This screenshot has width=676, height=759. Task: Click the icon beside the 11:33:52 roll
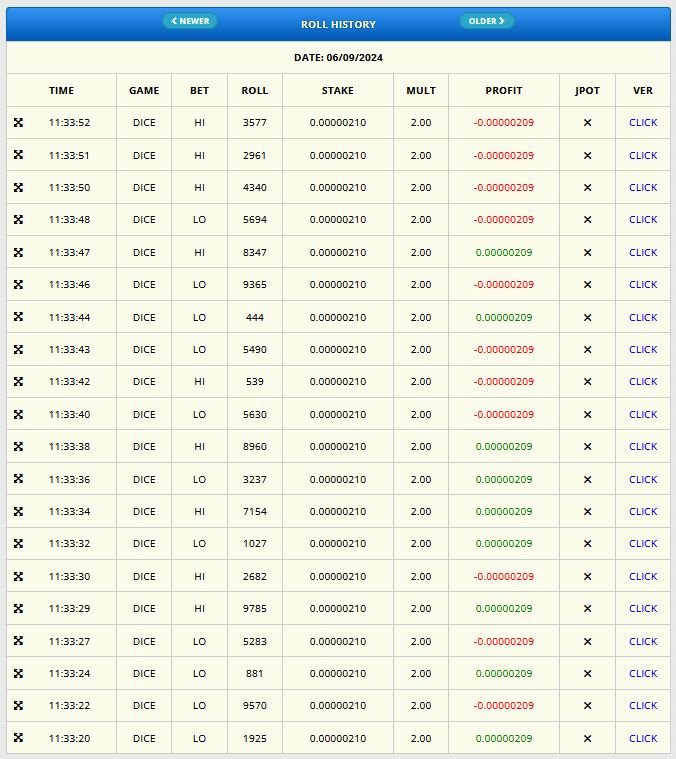click(18, 123)
